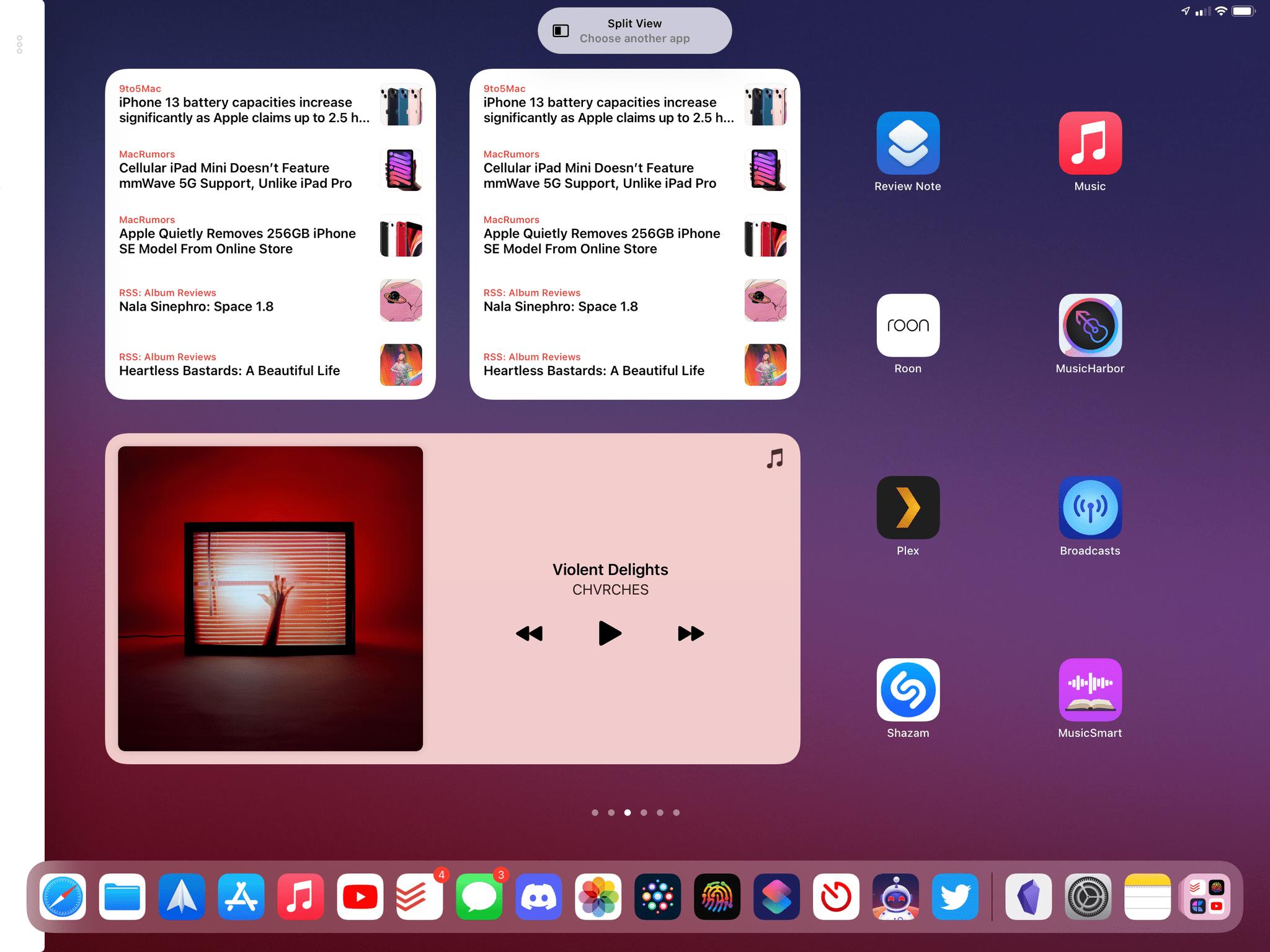Open 256GB iPhone SE article in right widget
1270x952 pixels.
pyautogui.click(x=635, y=236)
